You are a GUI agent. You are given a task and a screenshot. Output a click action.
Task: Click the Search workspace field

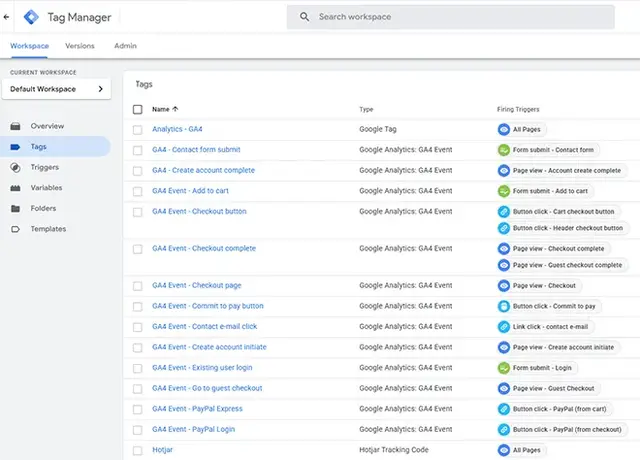click(451, 17)
